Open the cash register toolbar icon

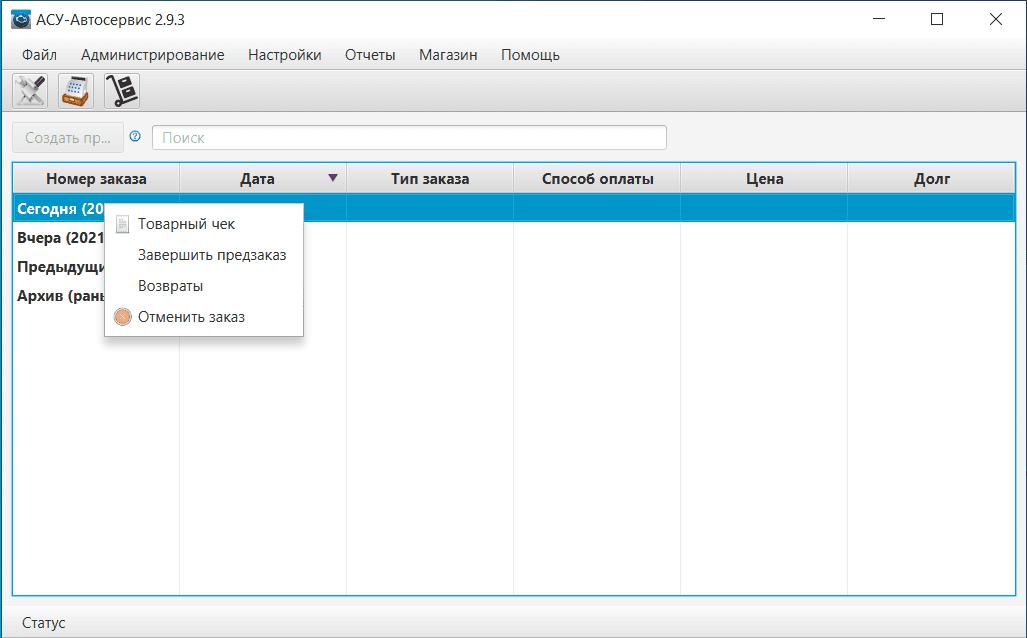coord(76,90)
